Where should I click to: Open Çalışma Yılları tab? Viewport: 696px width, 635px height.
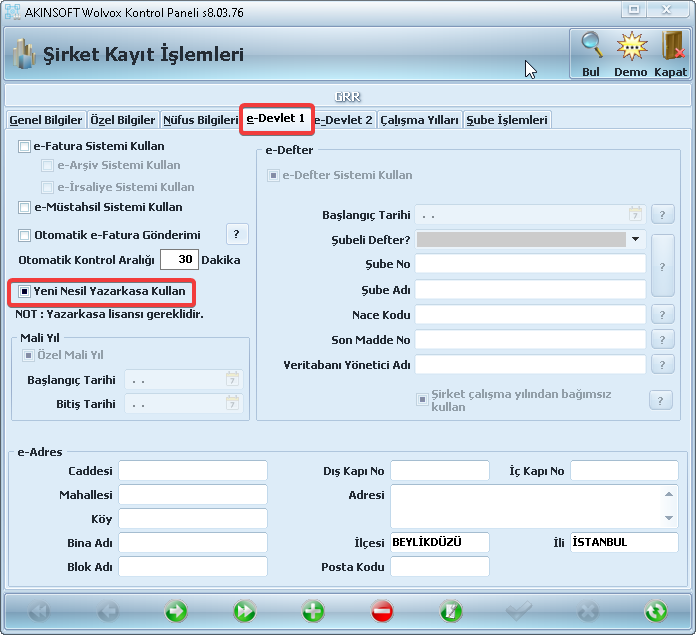click(419, 120)
